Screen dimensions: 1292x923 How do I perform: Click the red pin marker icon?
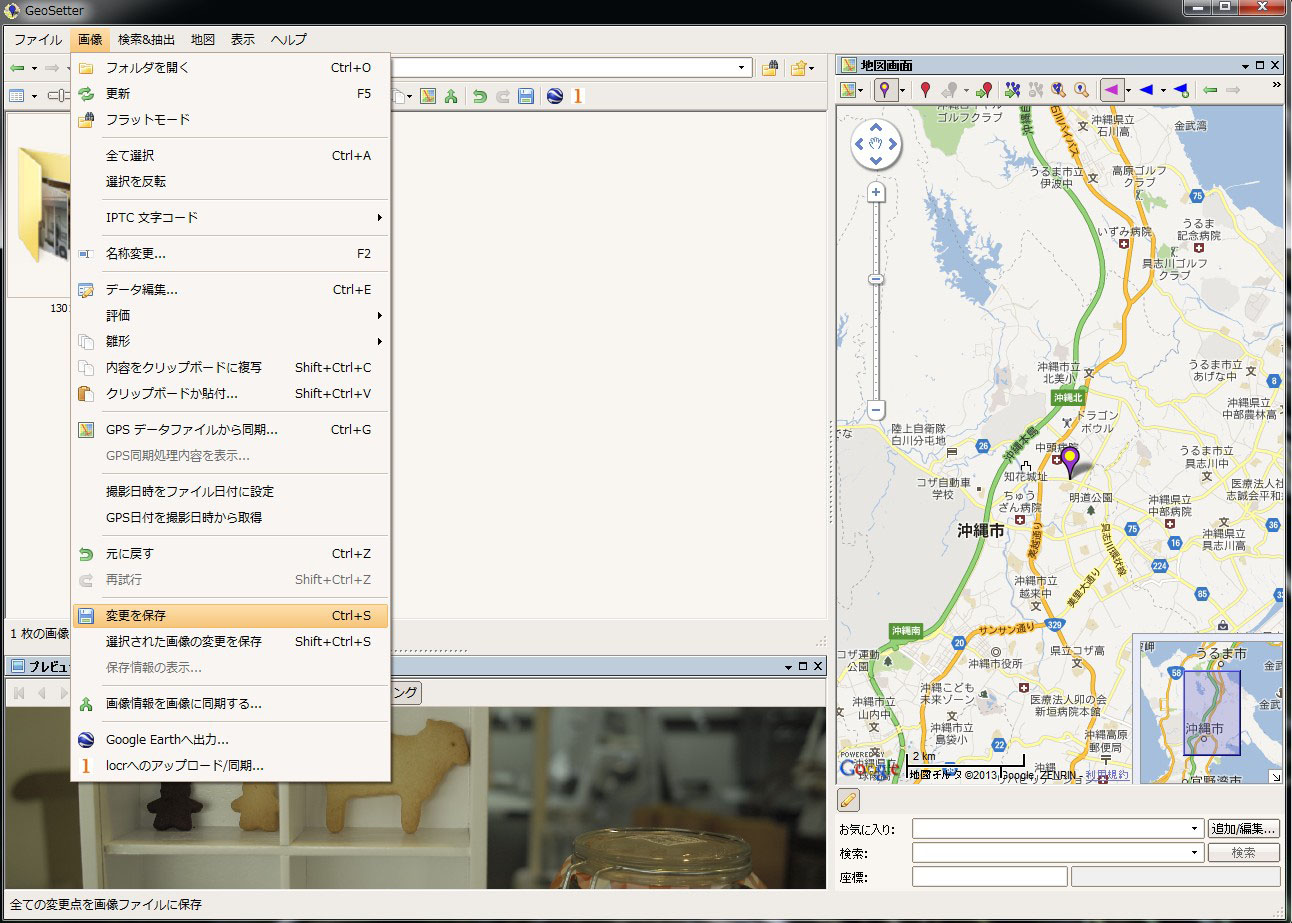click(925, 90)
